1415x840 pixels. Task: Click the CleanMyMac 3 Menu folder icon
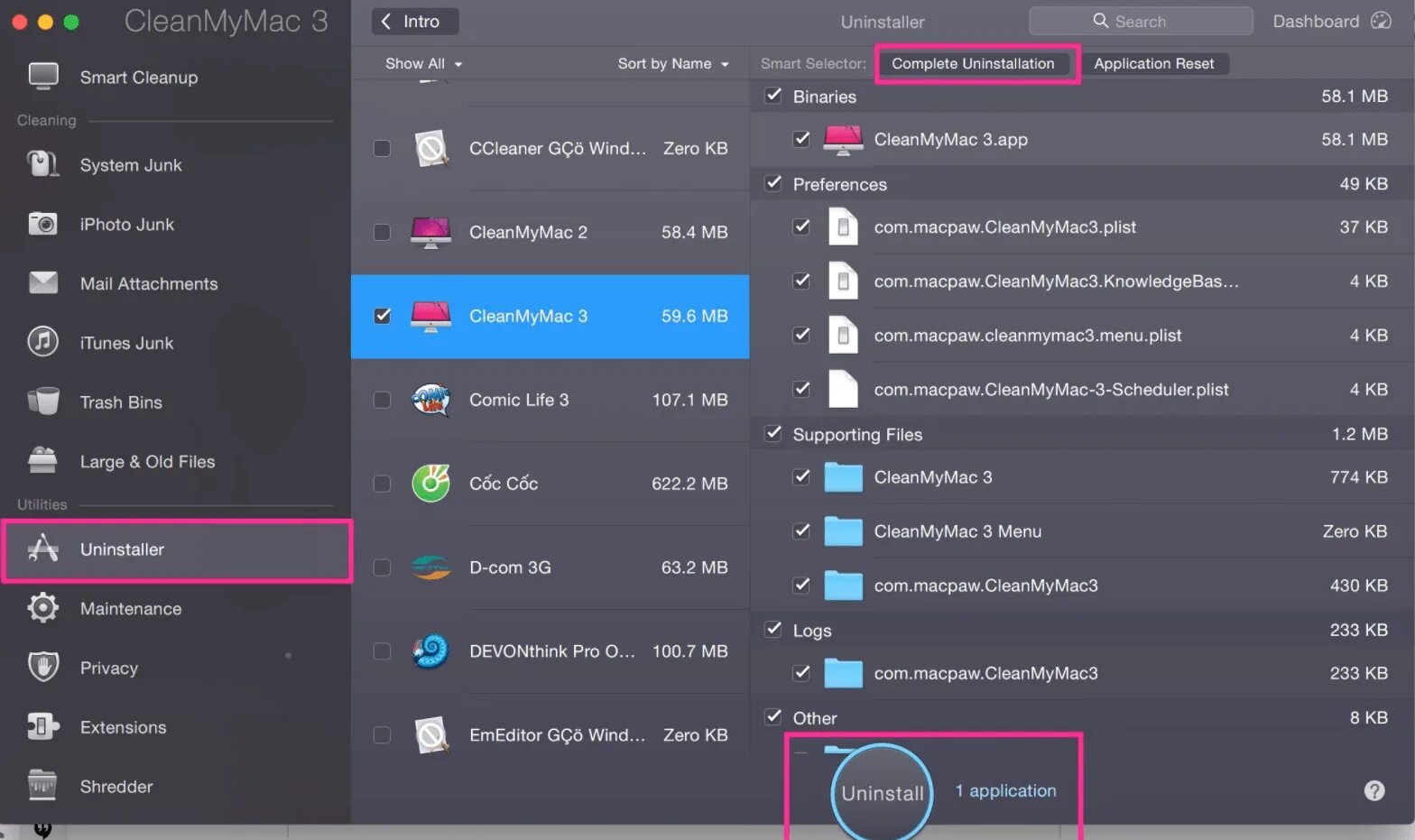[x=843, y=531]
